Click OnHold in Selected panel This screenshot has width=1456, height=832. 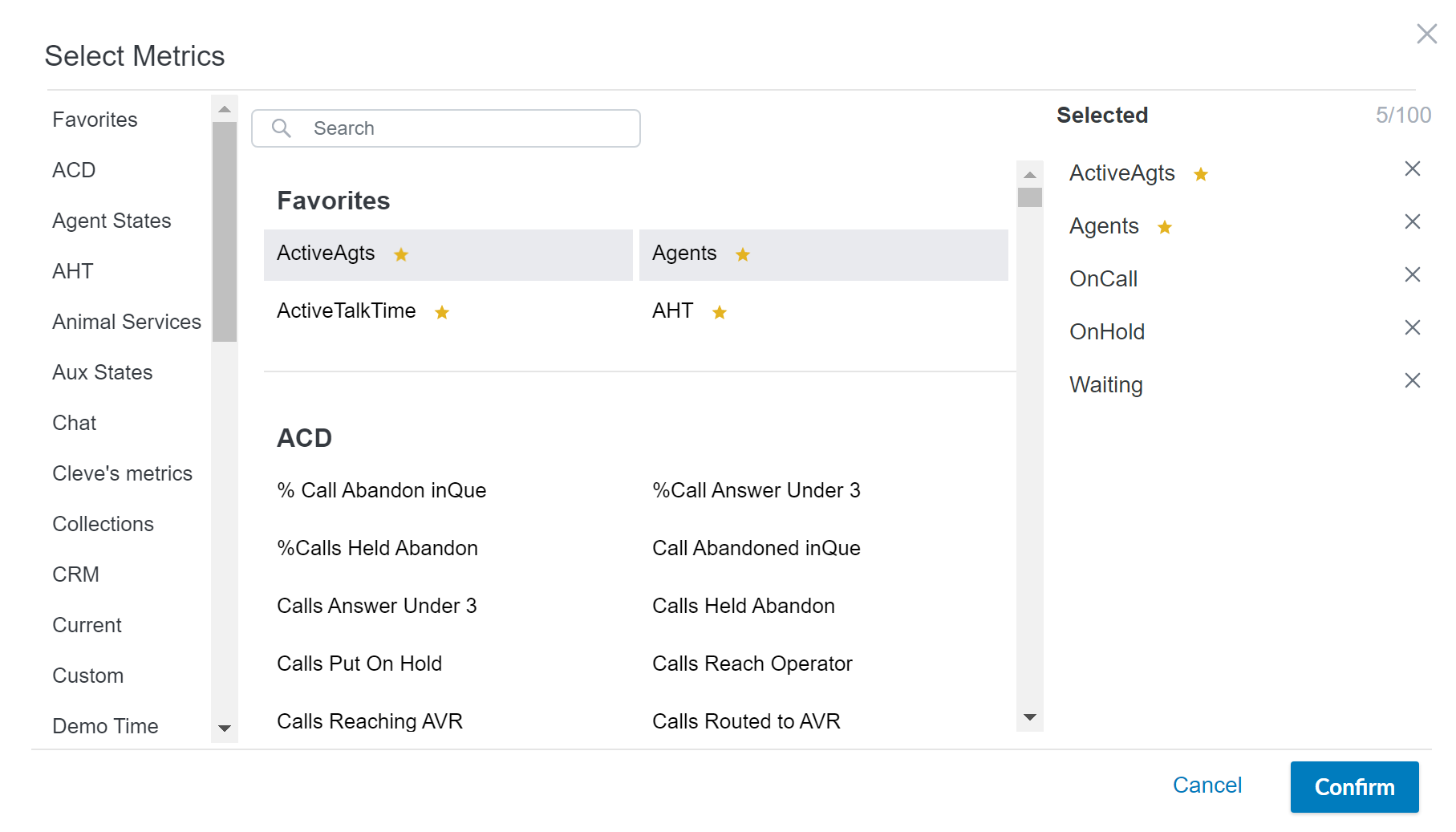1107,332
